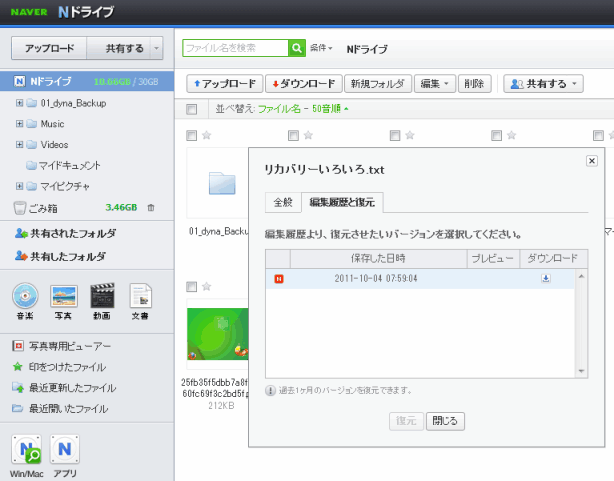
Task: Open dropdown arrow beside sidebar 共有する
Action: 157,48
